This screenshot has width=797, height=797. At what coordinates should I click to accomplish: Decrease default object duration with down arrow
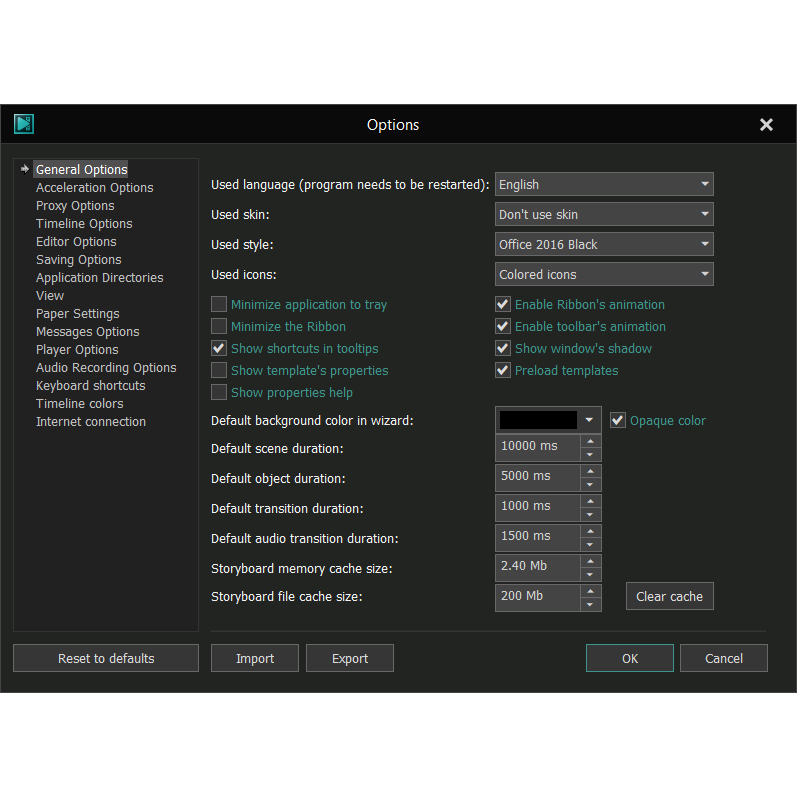tap(590, 485)
